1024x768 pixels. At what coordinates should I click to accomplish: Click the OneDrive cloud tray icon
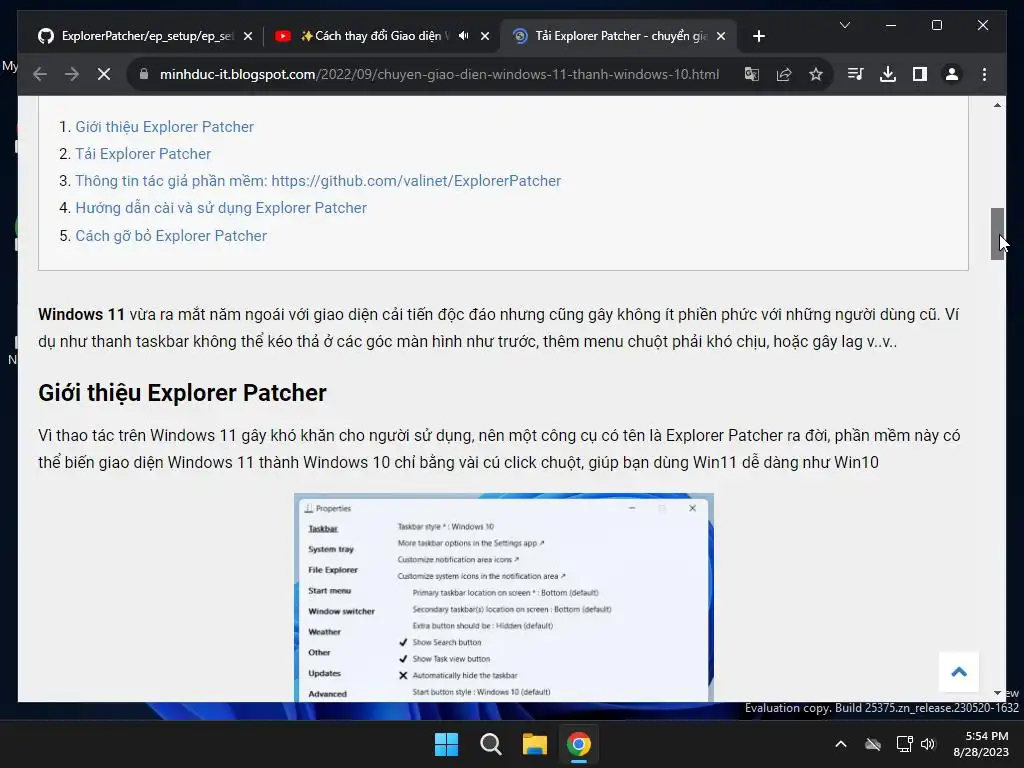[872, 744]
